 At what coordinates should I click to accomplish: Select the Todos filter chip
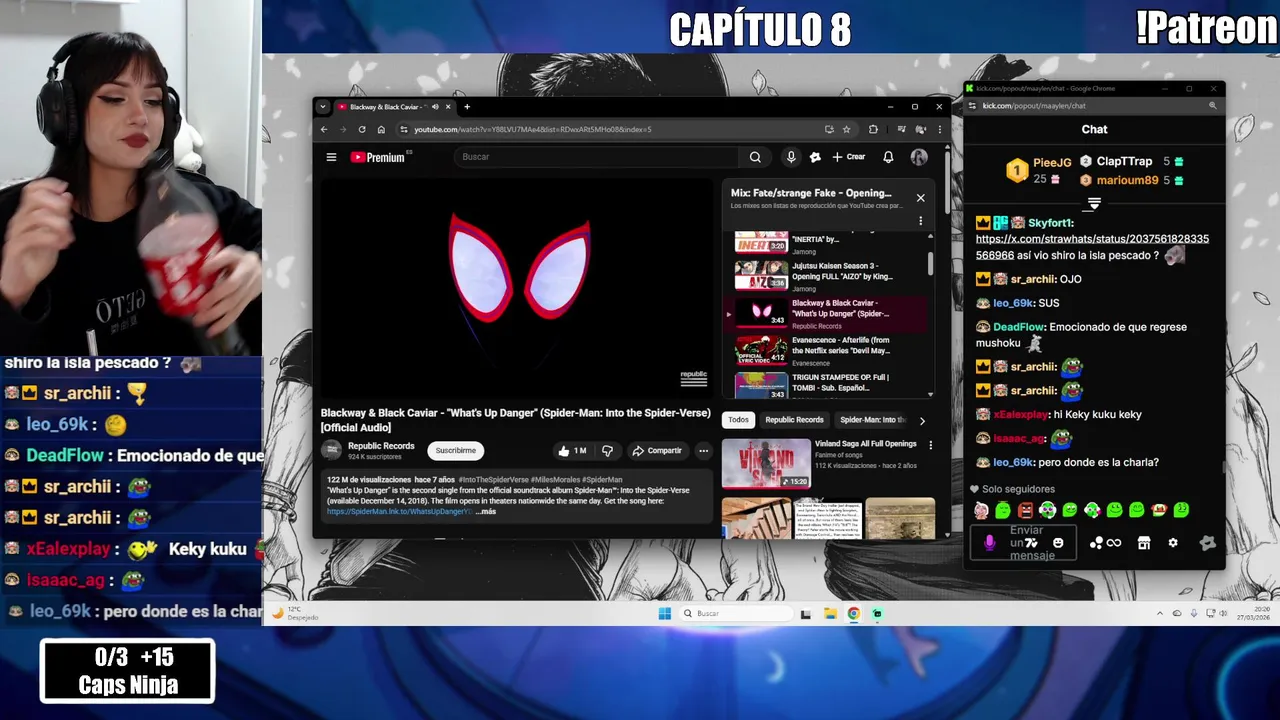738,420
